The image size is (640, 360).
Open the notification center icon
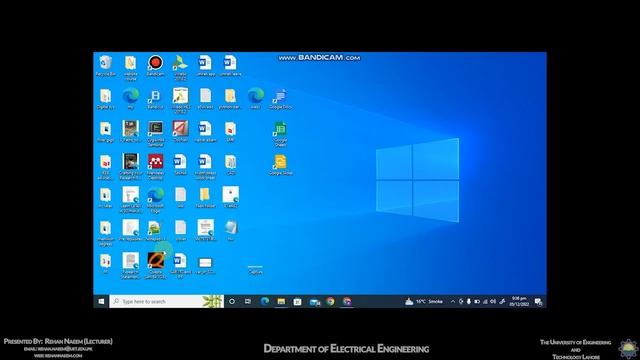(x=539, y=302)
